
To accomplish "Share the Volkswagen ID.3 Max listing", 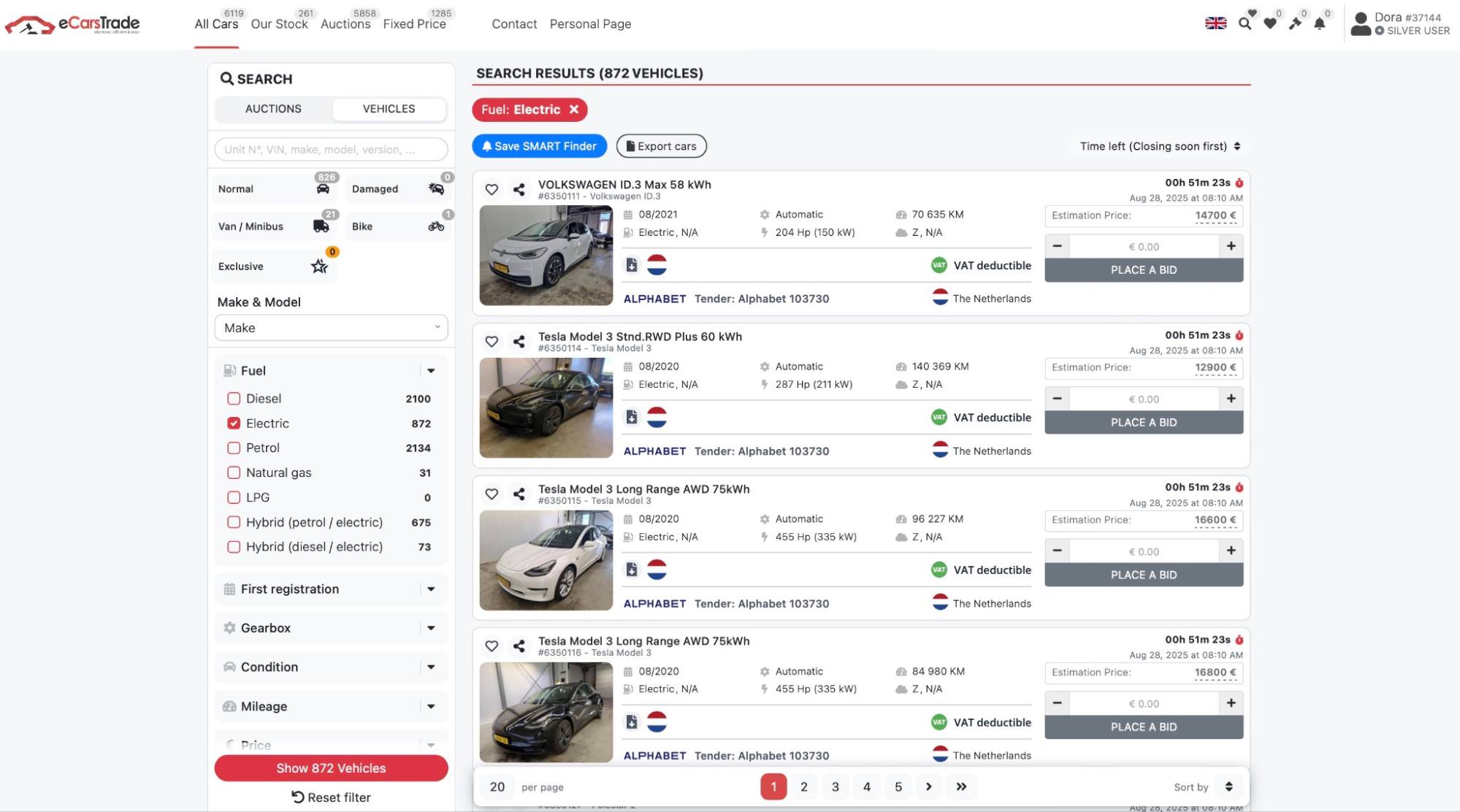I will point(519,189).
